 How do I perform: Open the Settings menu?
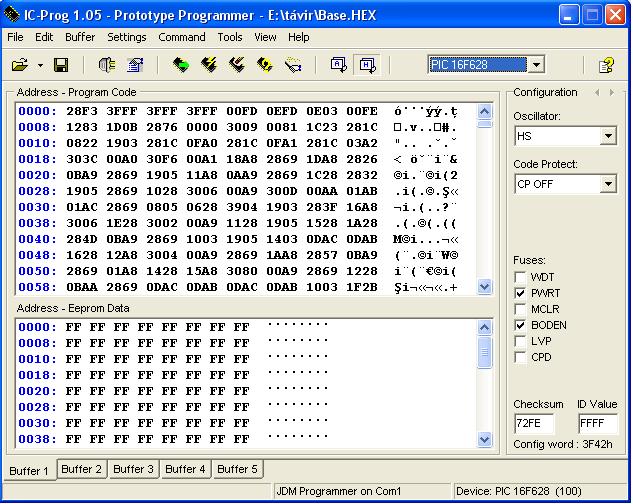(127, 37)
